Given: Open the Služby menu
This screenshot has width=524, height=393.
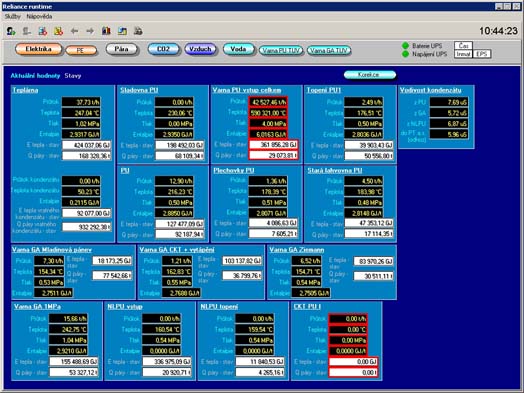Looking at the screenshot, I should (x=12, y=16).
